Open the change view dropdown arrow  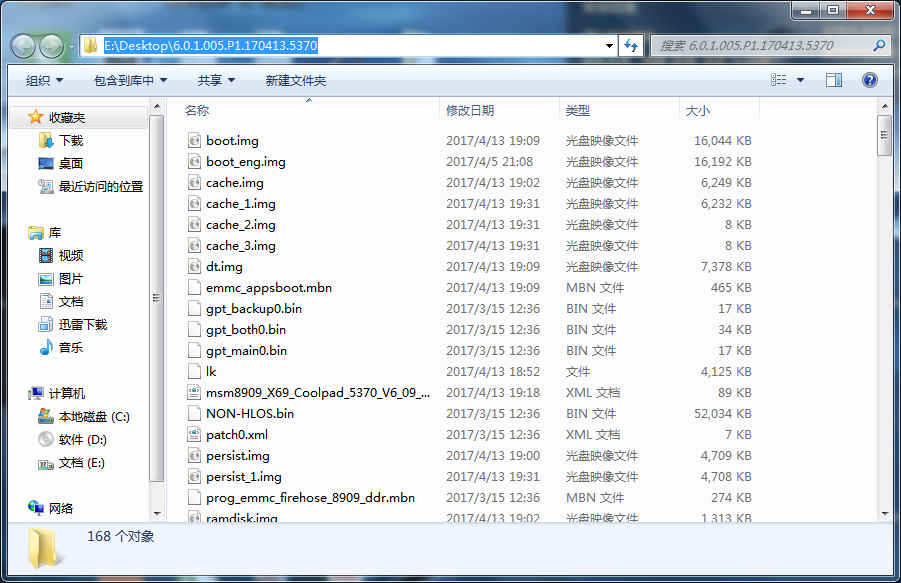tap(803, 80)
